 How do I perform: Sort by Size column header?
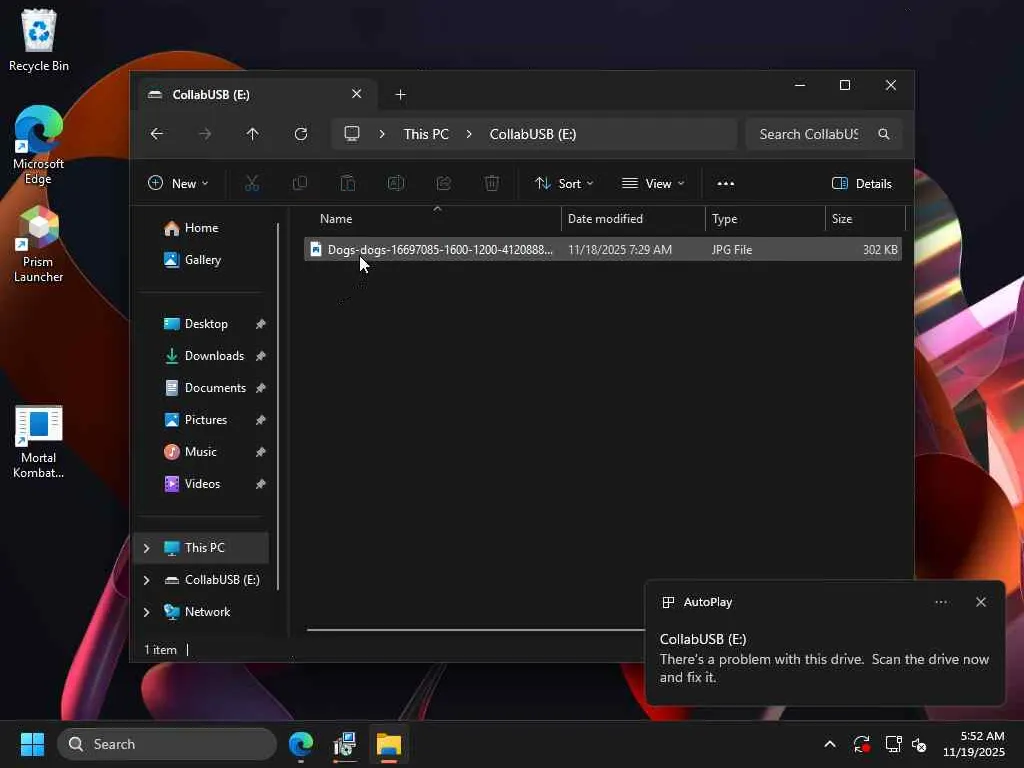click(x=865, y=219)
